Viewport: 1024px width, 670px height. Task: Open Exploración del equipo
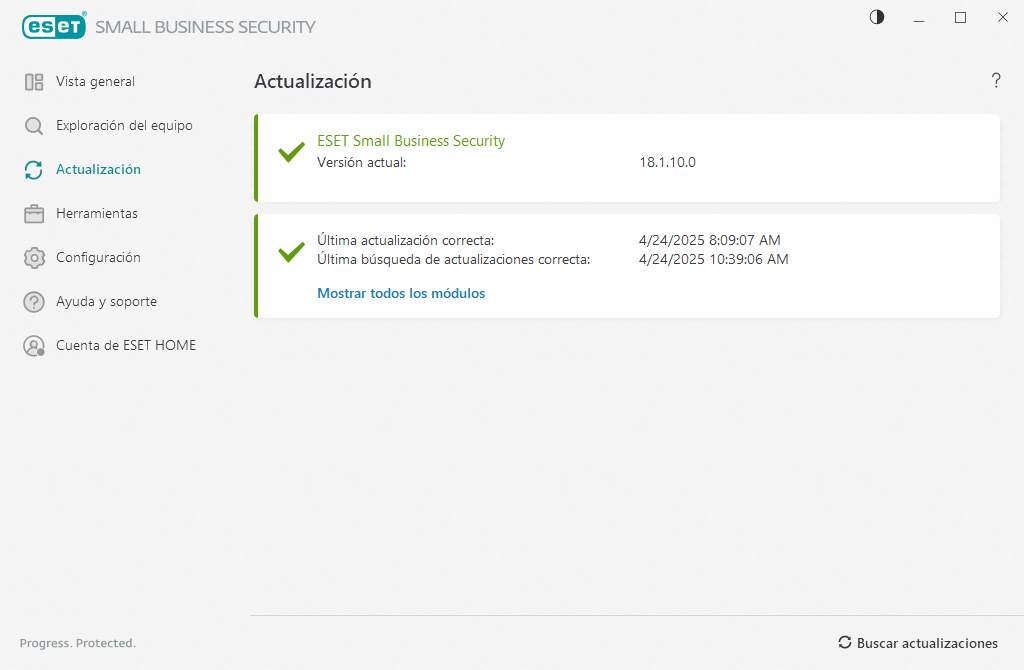point(114,125)
